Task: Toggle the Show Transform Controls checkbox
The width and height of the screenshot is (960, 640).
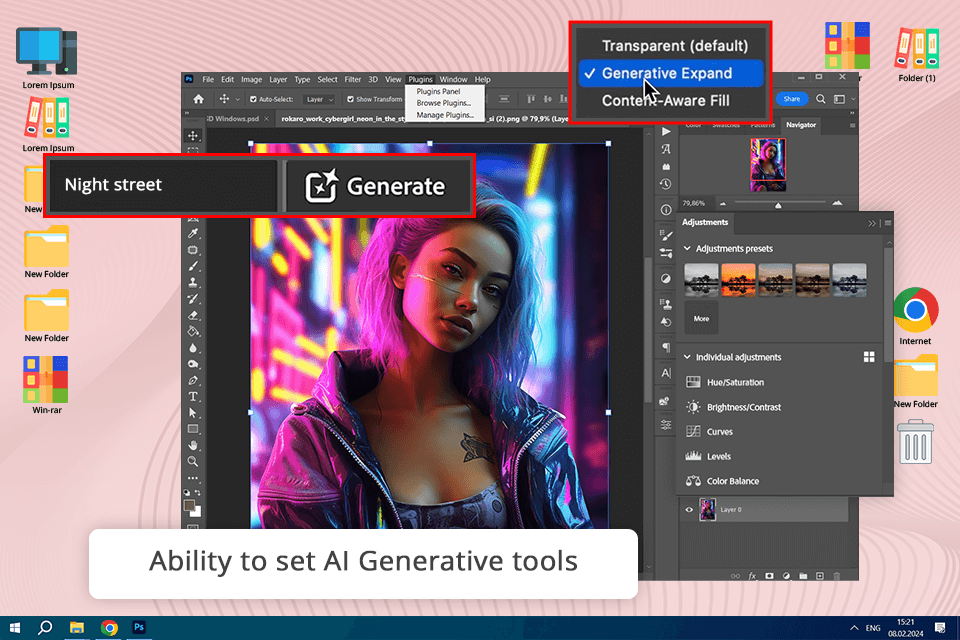Action: click(x=351, y=99)
